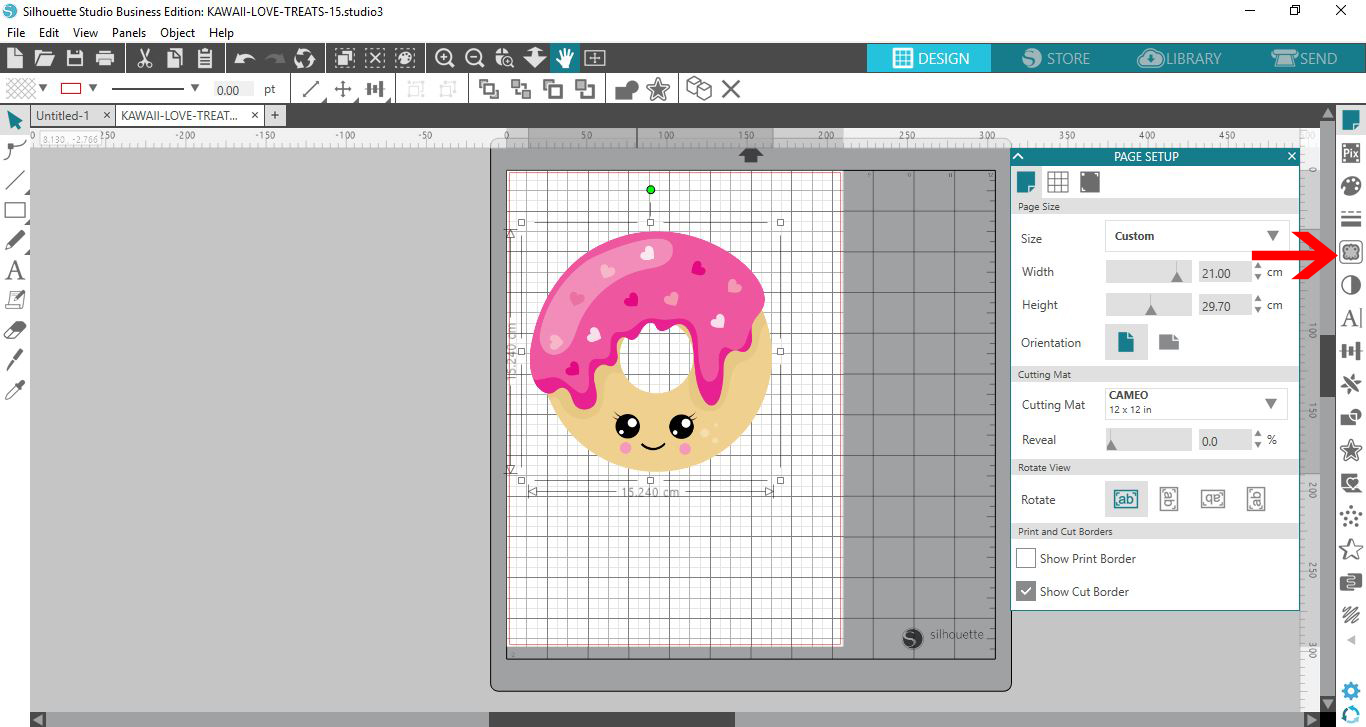This screenshot has height=727, width=1366.
Task: Add a new document tab with plus
Action: (x=274, y=116)
